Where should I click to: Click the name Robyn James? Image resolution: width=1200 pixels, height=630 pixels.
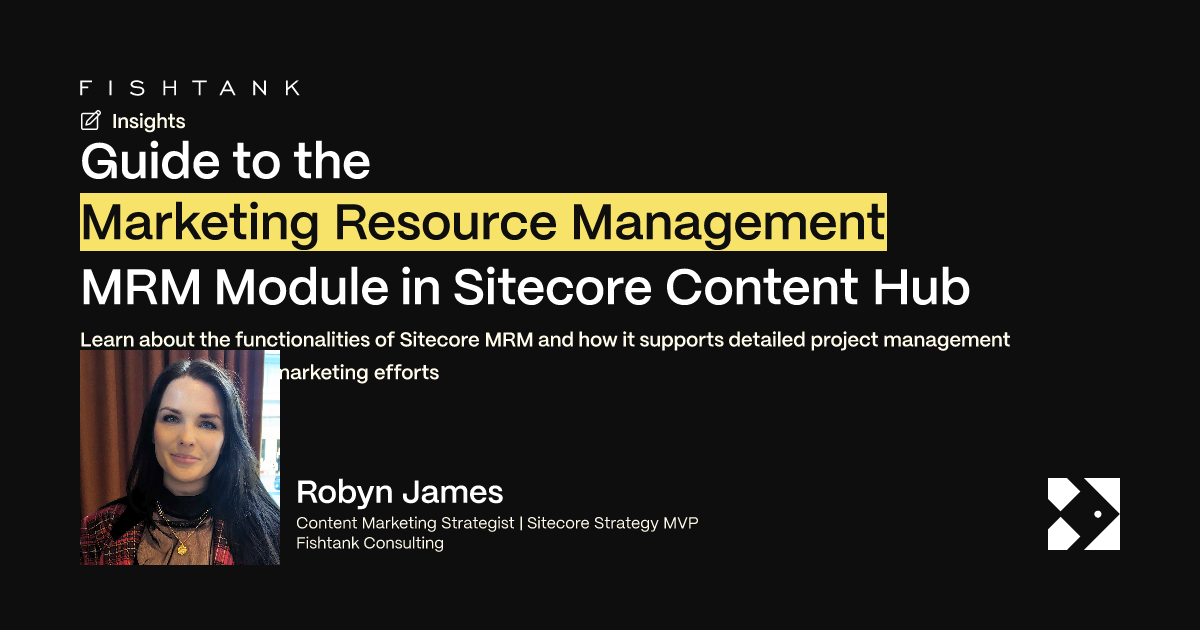click(400, 492)
